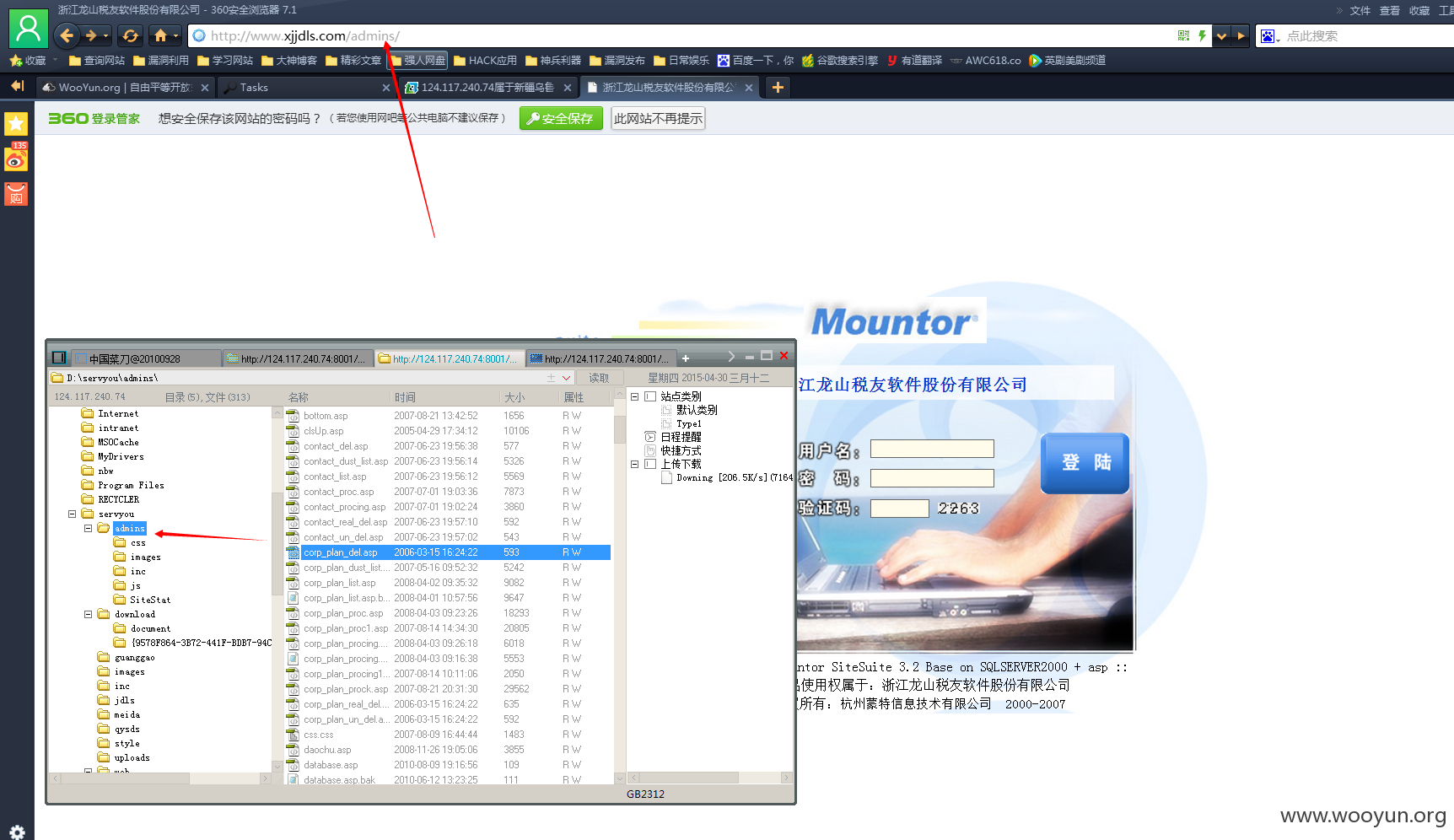Collapse the 上传下载 tree node
Screen dimensions: 1454x840
click(634, 464)
